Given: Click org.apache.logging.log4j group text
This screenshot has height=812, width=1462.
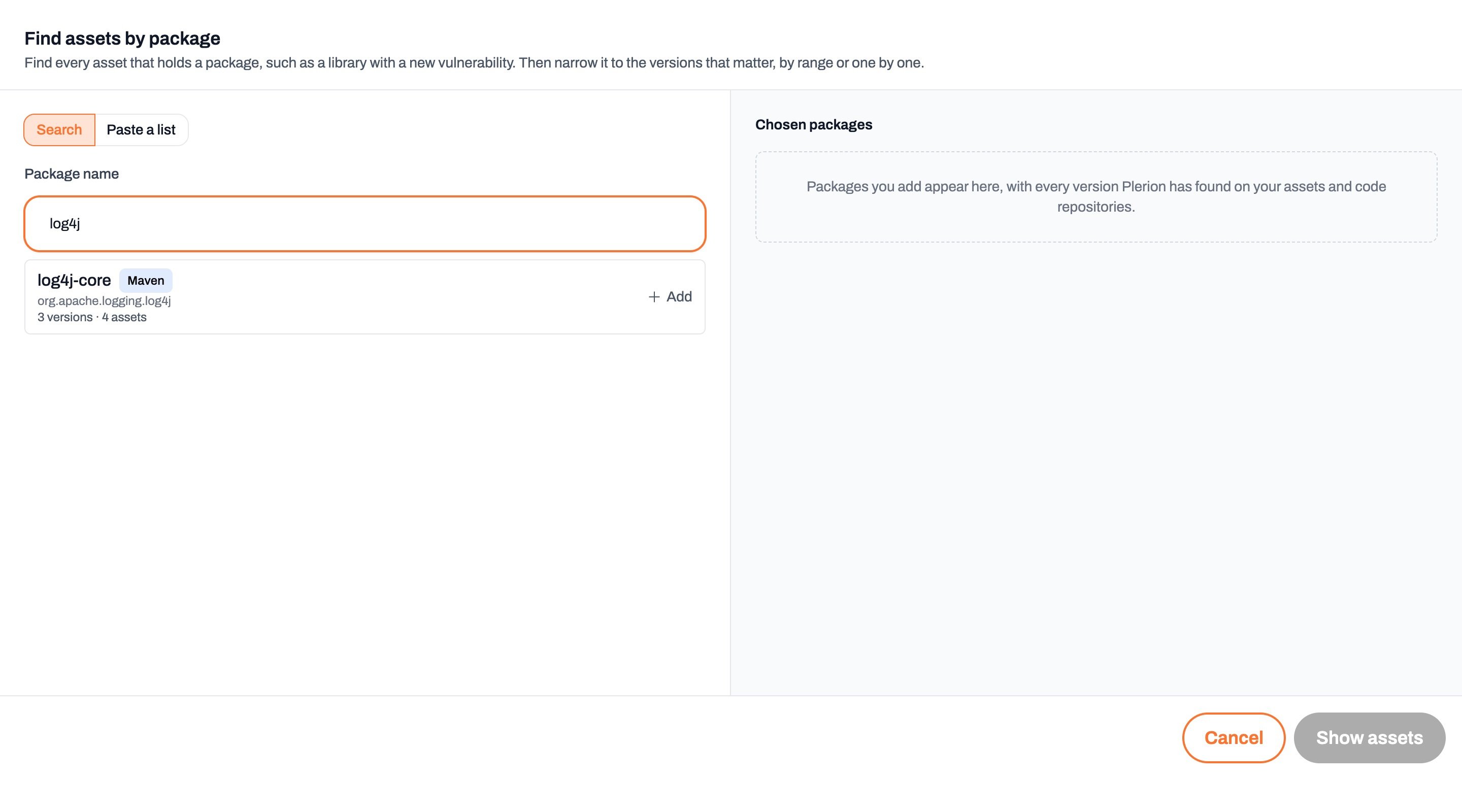Looking at the screenshot, I should (x=105, y=301).
